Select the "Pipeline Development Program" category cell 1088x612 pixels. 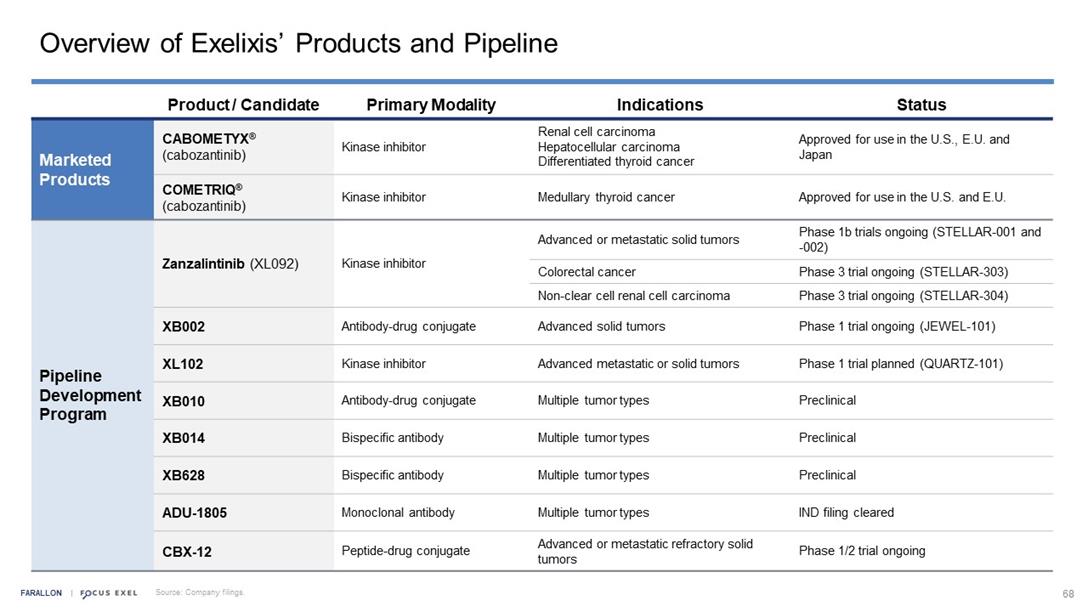pyautogui.click(x=90, y=395)
